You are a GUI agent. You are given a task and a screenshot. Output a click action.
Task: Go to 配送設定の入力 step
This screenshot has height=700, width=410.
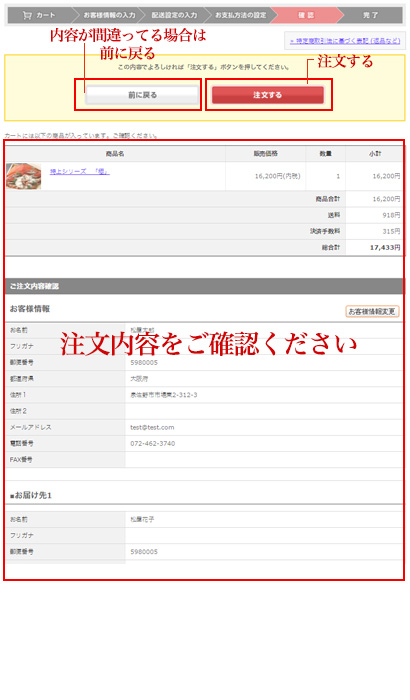174,16
